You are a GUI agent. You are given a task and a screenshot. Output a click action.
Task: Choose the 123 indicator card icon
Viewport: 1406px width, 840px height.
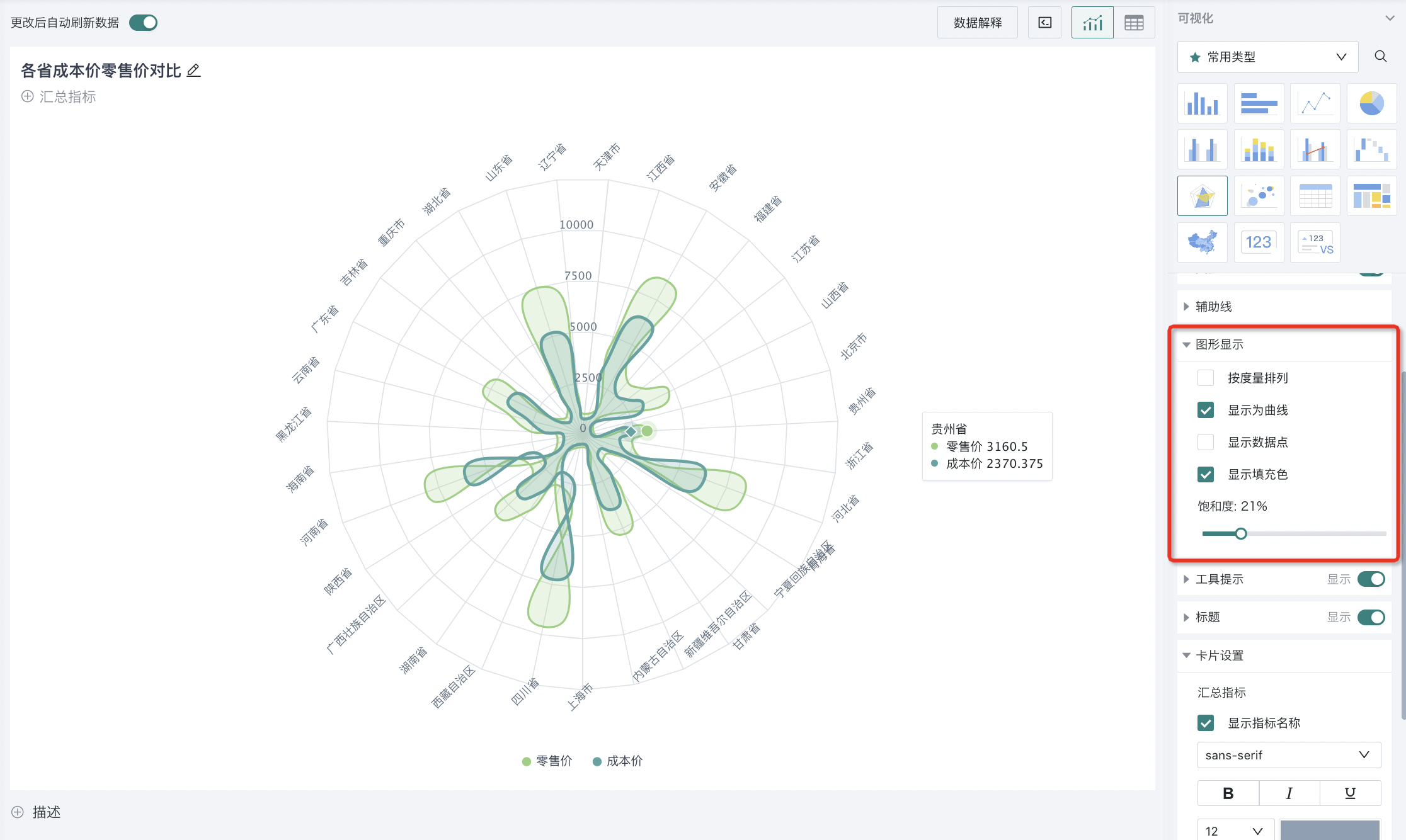pos(1259,242)
